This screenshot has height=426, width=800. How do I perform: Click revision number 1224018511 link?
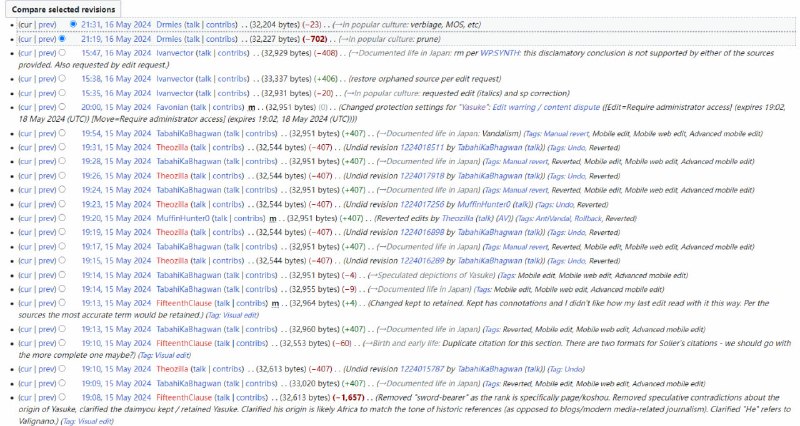click(x=422, y=147)
